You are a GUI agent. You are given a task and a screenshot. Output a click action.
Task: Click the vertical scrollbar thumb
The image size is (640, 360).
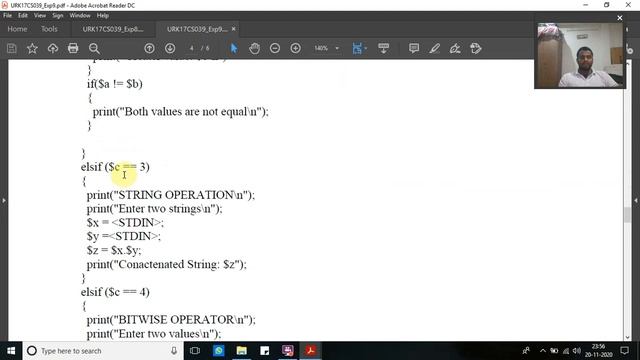pyautogui.click(x=627, y=215)
